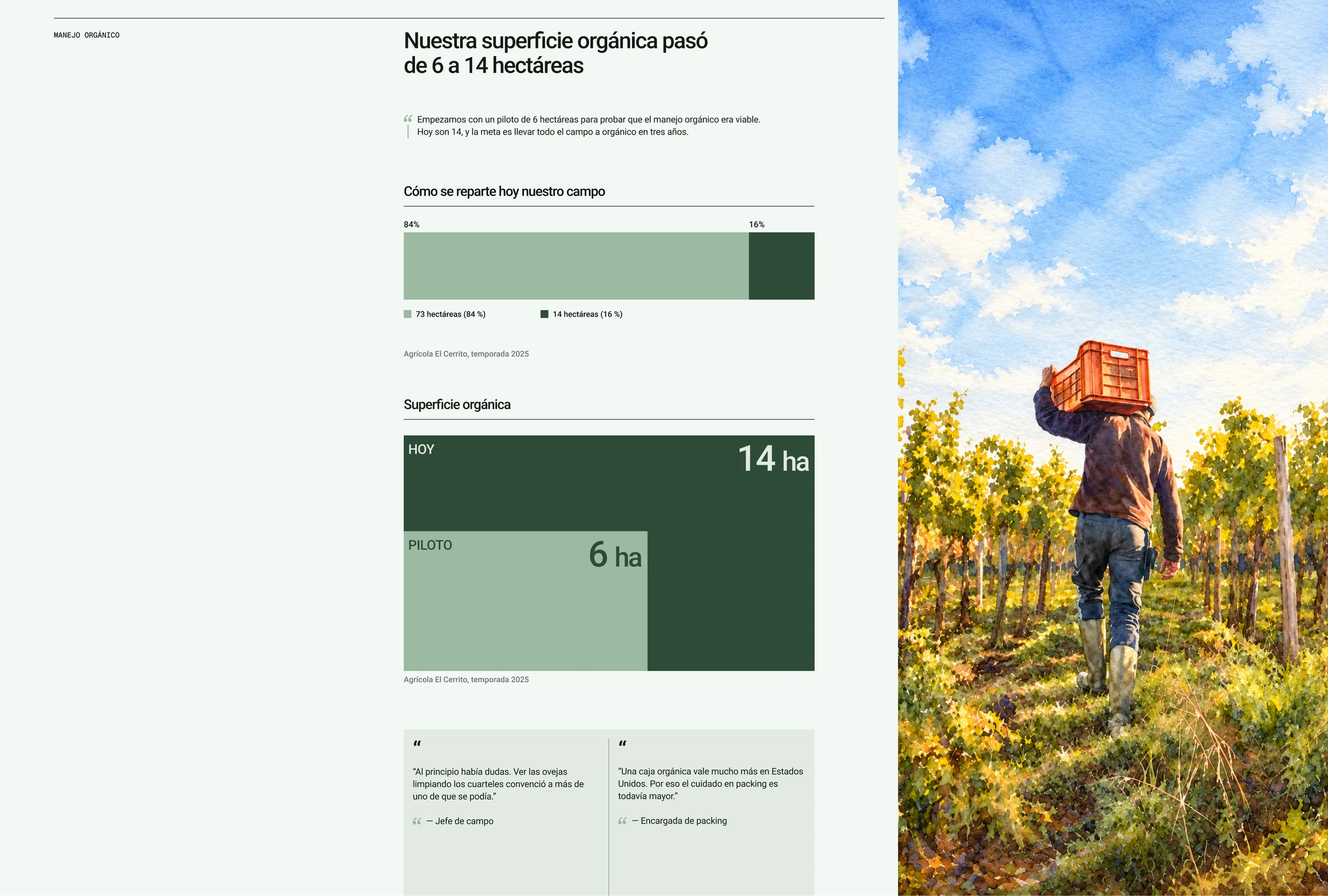Screen dimensions: 1328x896
Task: Click the source caption below the area chart
Action: coord(466,680)
